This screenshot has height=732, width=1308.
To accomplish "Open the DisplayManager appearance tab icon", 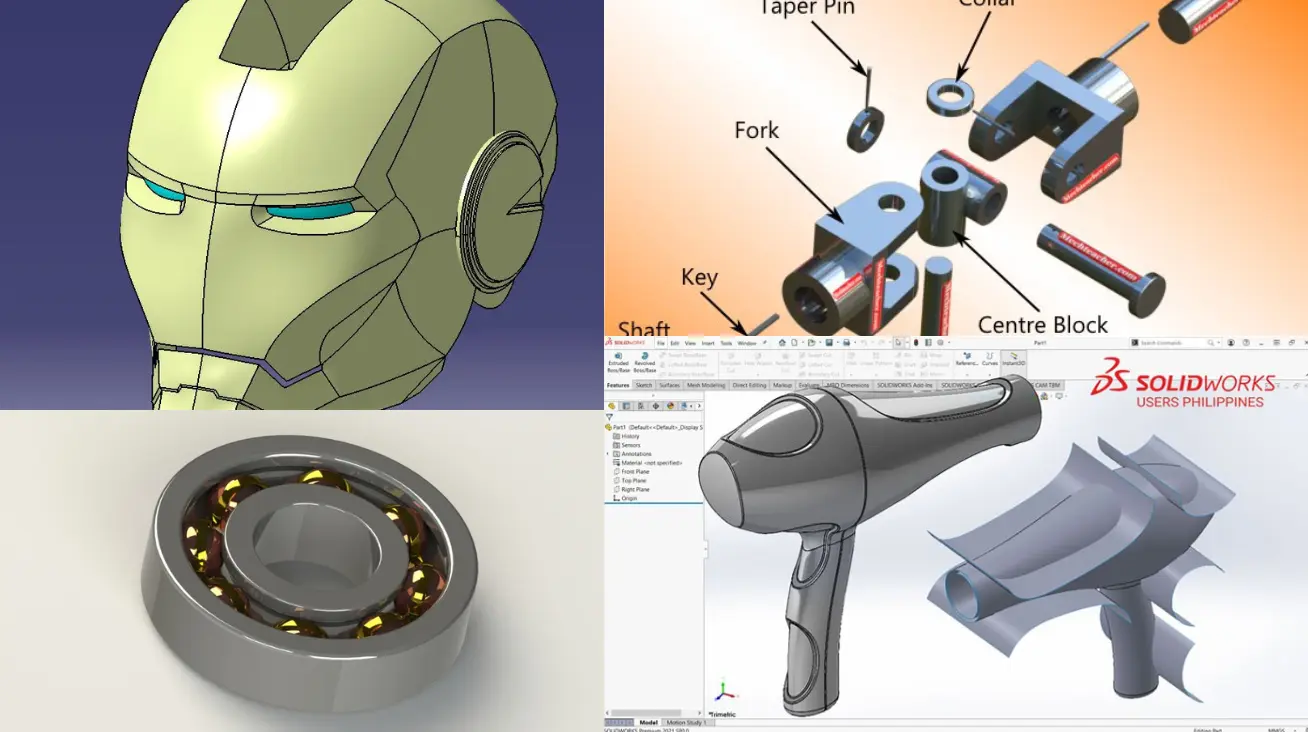I will (x=672, y=406).
